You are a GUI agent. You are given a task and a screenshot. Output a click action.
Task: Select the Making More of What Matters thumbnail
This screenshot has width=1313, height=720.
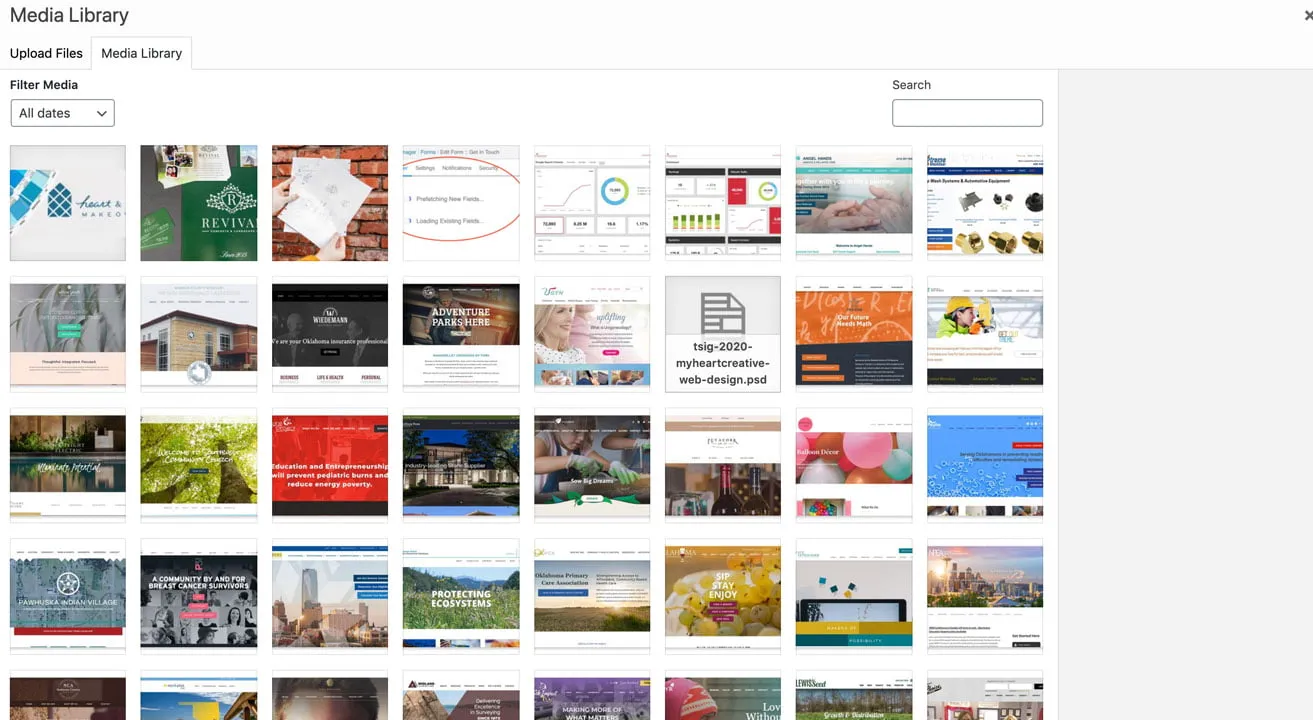(592, 695)
